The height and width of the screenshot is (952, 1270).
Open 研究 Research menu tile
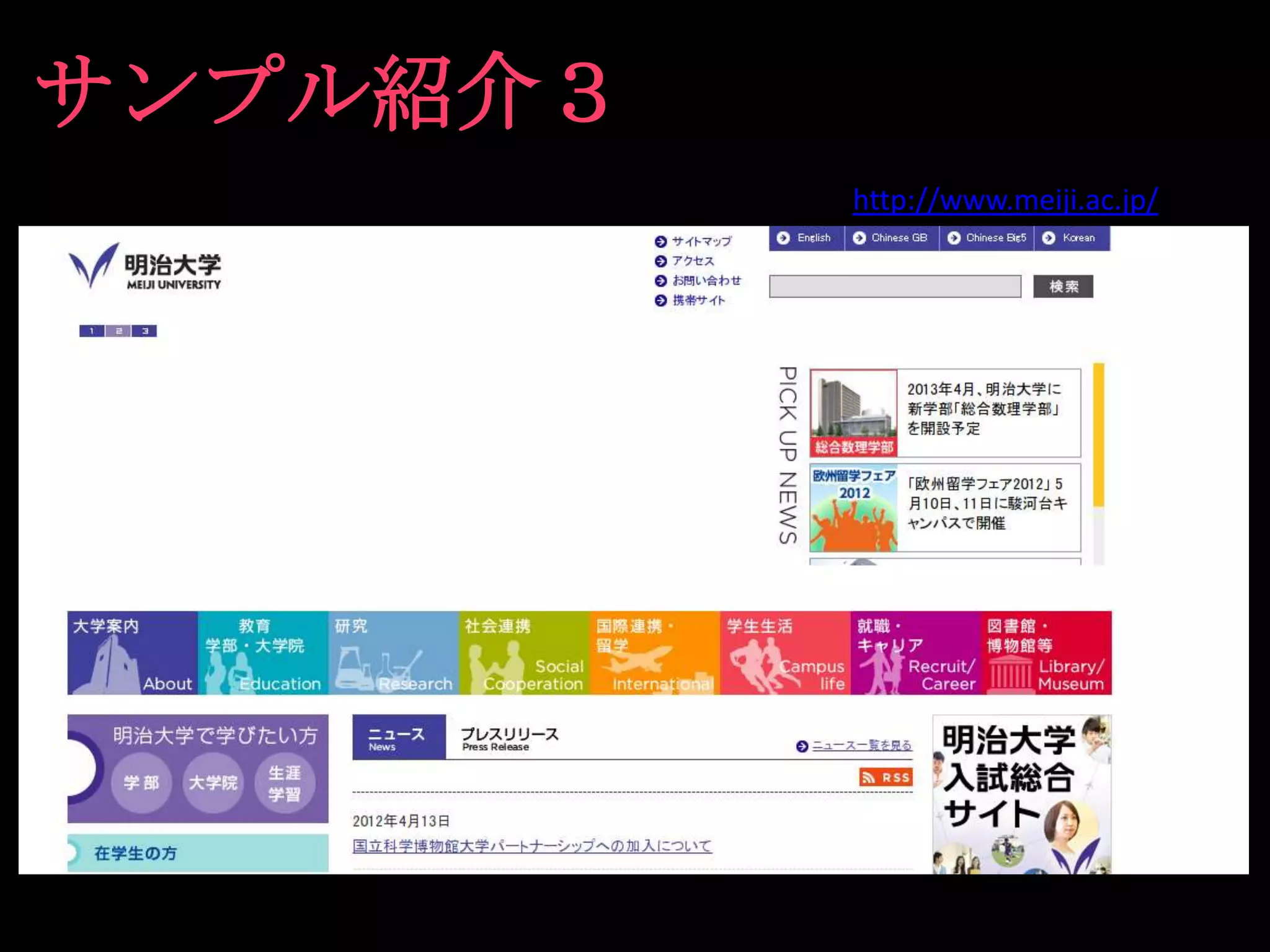394,653
